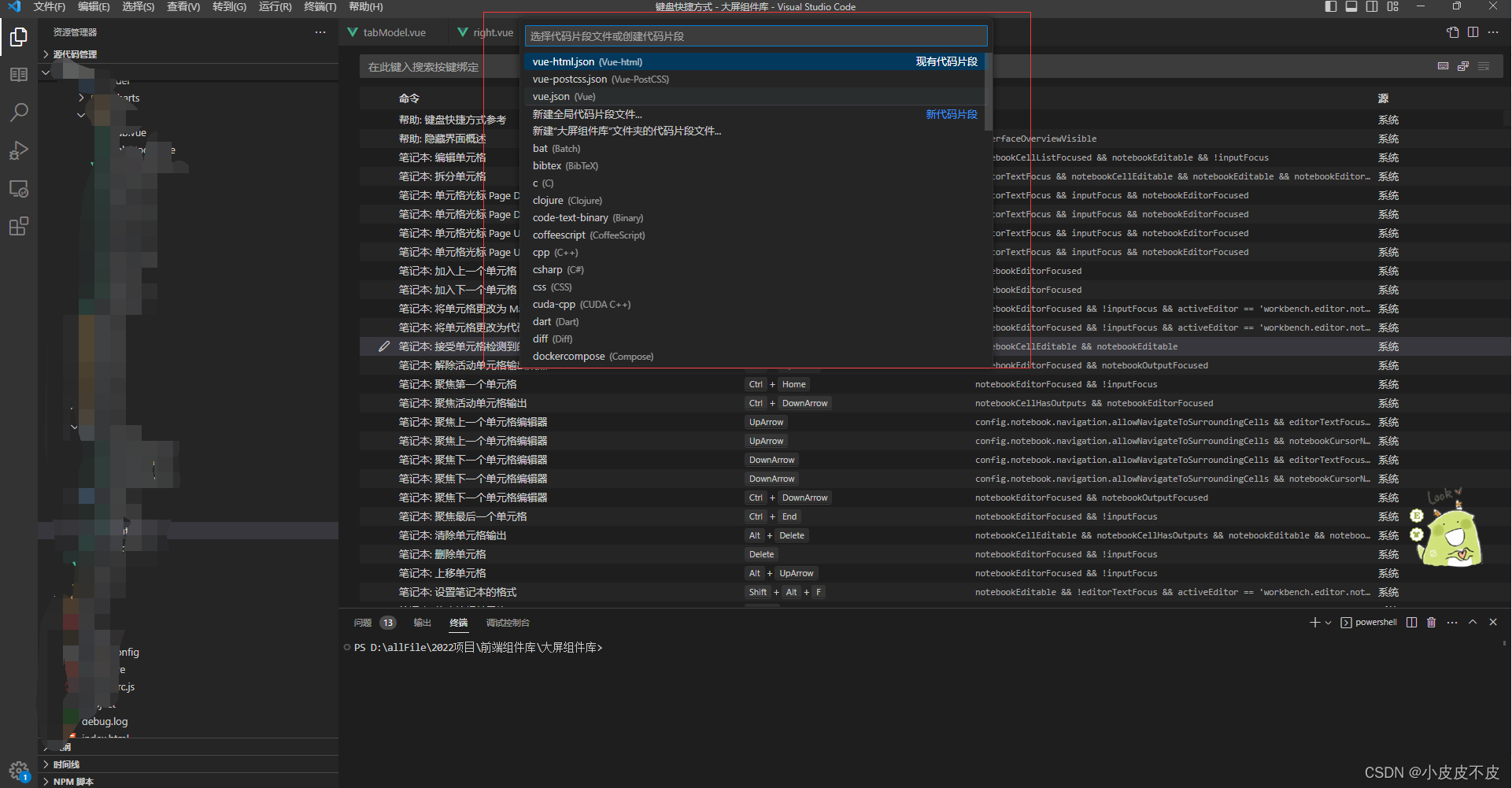Select 笔记本: 删除单元格 keybinding row
Viewport: 1512px width, 788px height.
(932, 554)
